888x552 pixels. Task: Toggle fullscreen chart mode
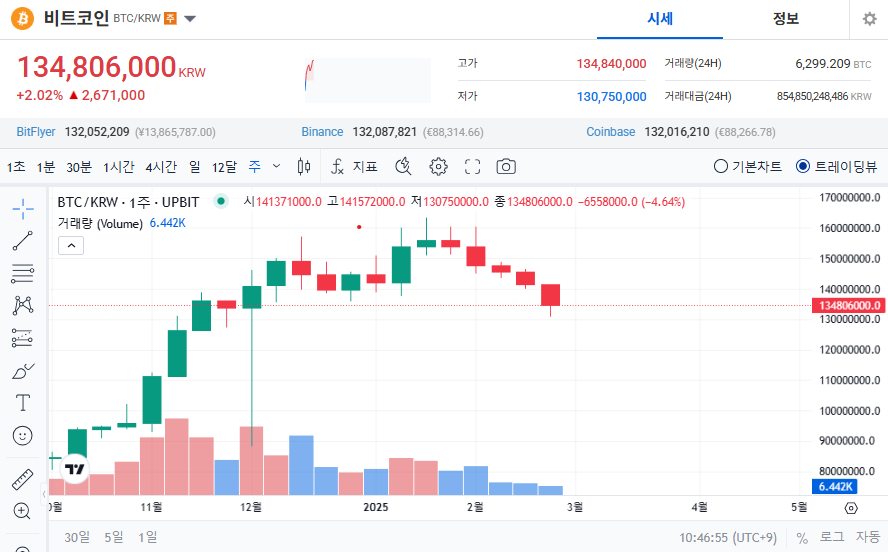472,166
